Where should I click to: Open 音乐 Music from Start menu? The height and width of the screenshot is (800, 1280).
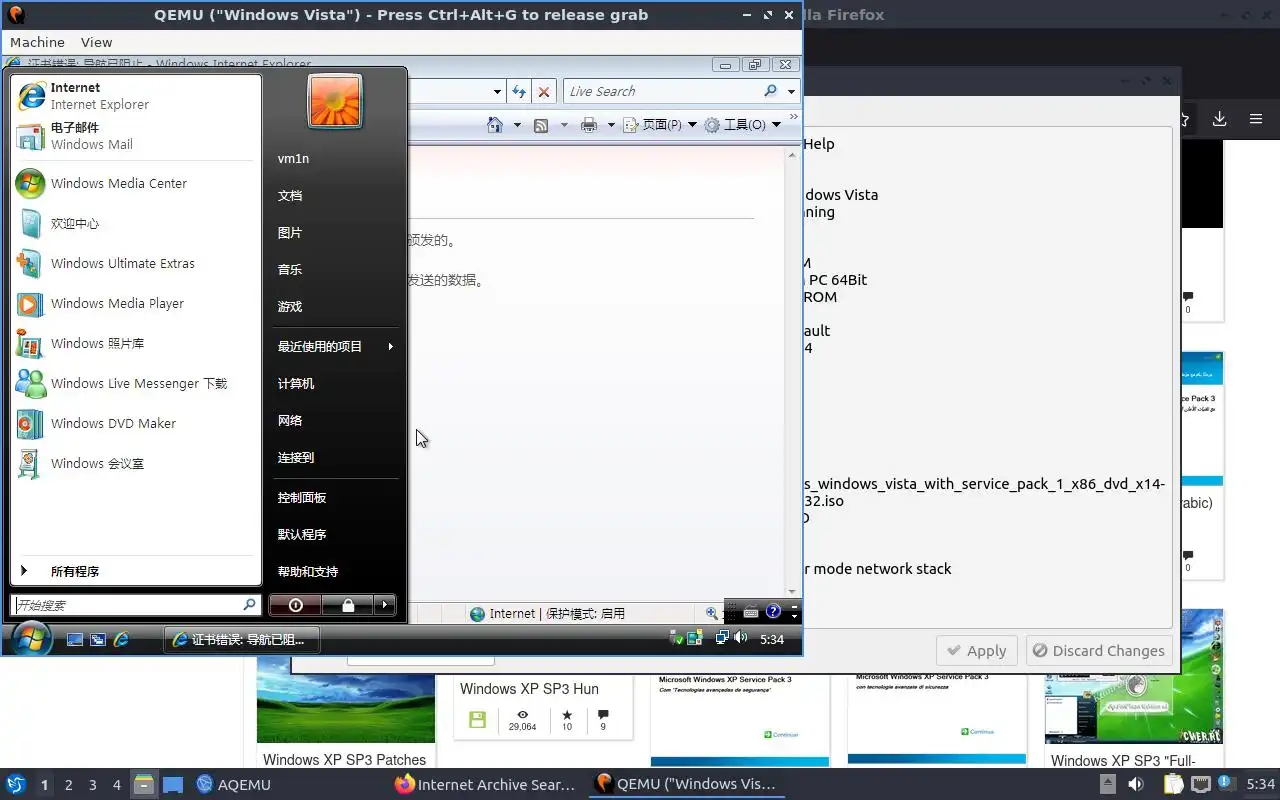point(335,269)
